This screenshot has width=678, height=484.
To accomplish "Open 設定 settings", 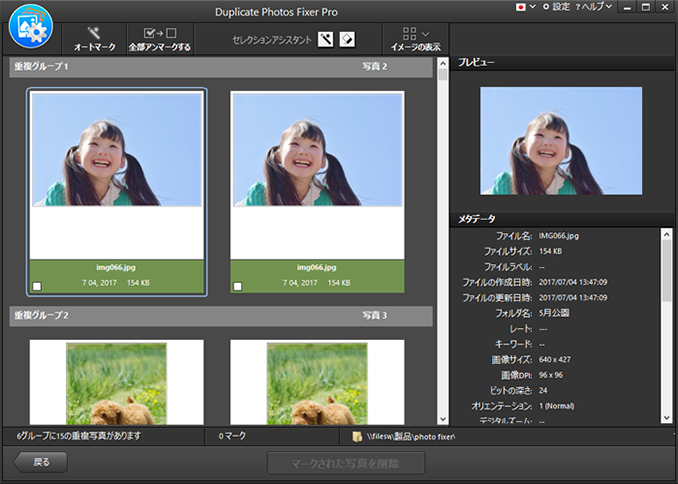I will tap(556, 7).
